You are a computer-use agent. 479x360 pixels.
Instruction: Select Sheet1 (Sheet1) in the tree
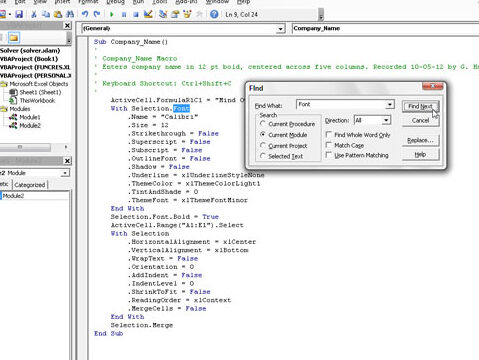pos(40,92)
